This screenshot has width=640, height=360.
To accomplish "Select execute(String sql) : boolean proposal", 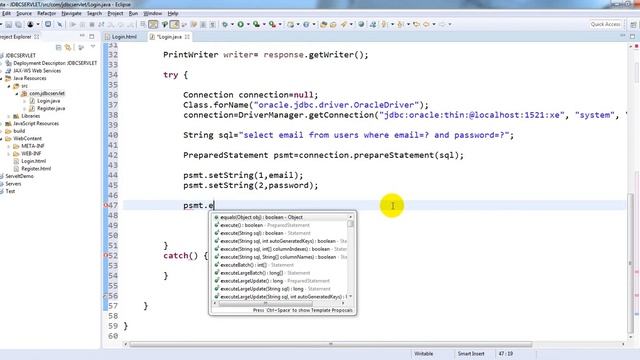I will 281,233.
